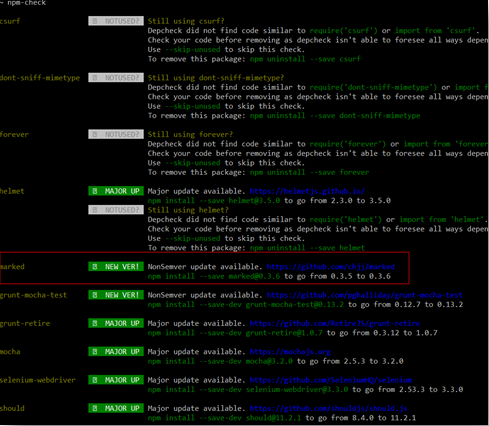Viewport: 489px width, 426px height.
Task: Open the helmetjs.github.io link
Action: [307, 191]
